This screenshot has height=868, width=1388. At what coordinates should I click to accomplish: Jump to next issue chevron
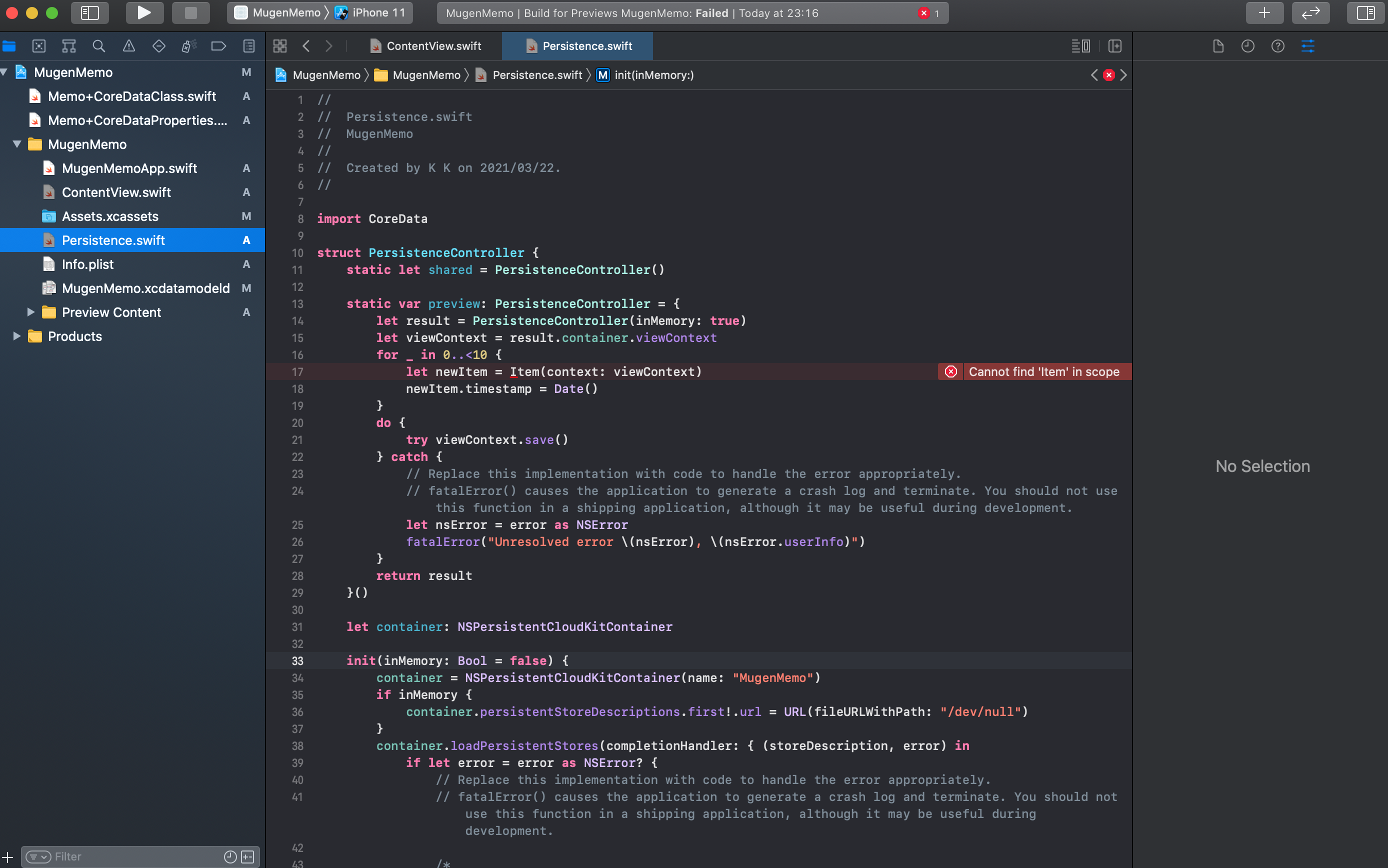(x=1123, y=75)
